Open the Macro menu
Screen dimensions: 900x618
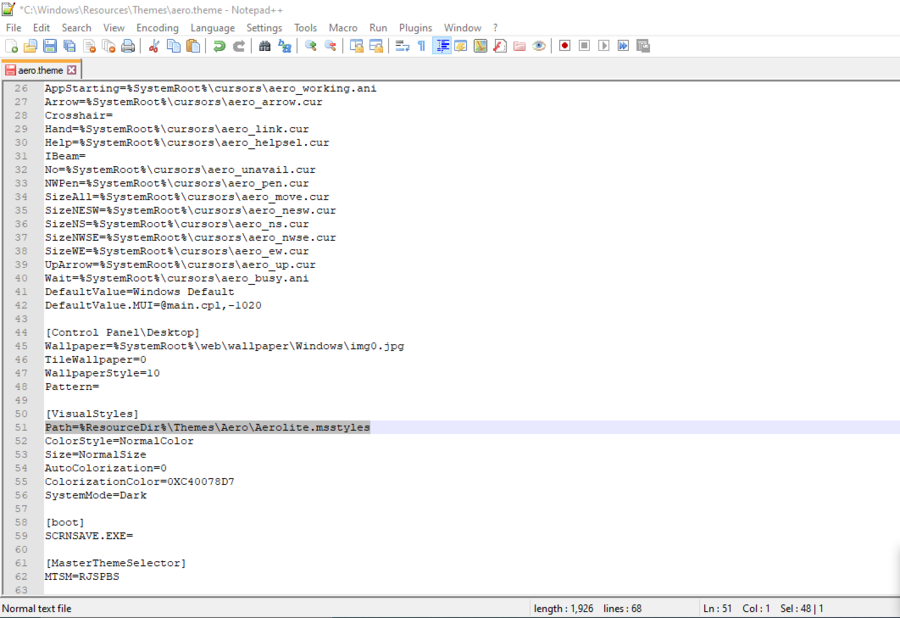pyautogui.click(x=343, y=28)
